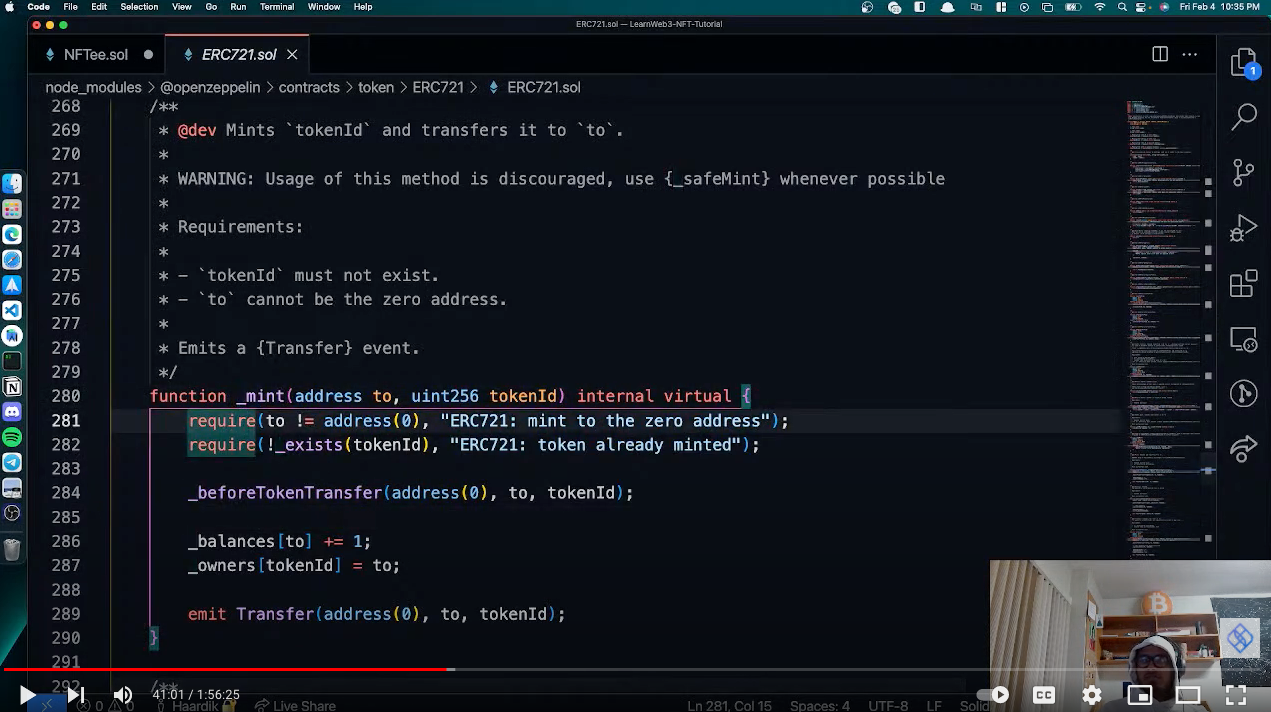The image size is (1271, 712).
Task: Open the YouTube playback settings gear menu
Action: [1091, 694]
